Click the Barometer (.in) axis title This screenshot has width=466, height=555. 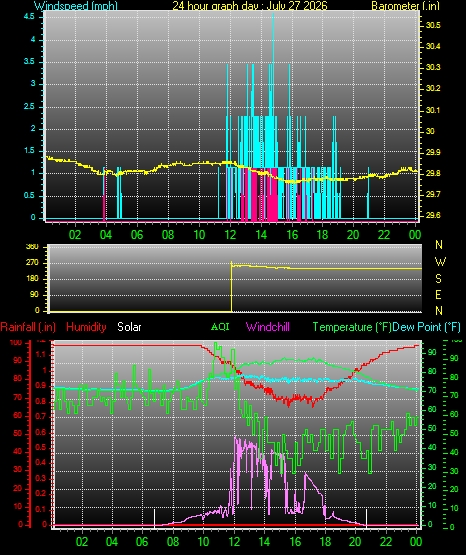tap(405, 5)
